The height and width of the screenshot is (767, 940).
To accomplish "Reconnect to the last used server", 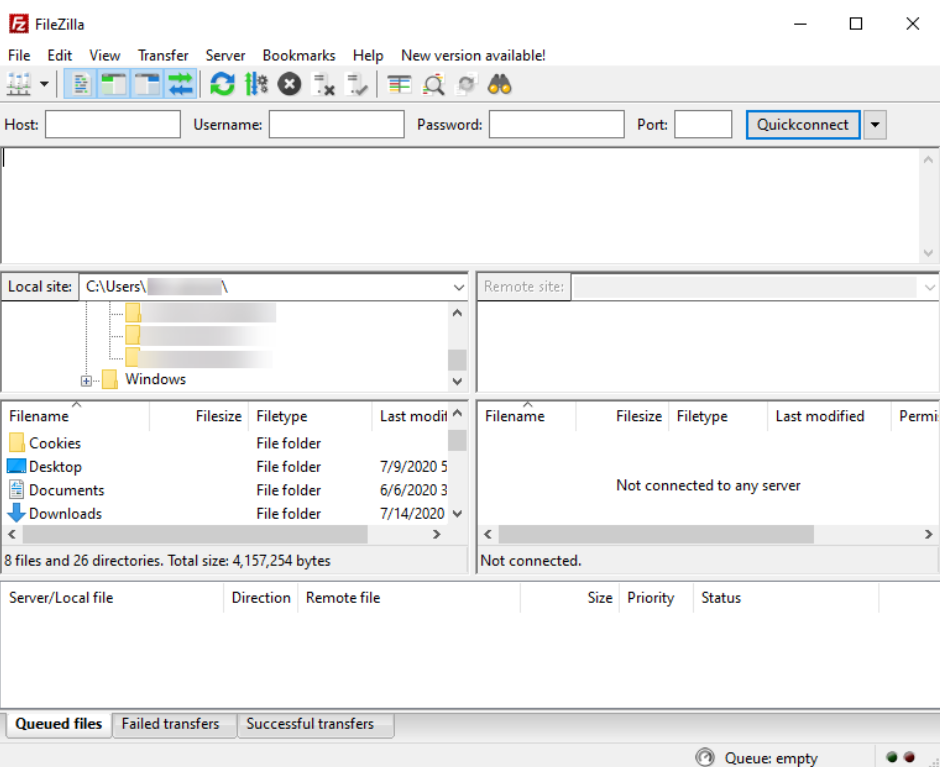I will tap(356, 84).
